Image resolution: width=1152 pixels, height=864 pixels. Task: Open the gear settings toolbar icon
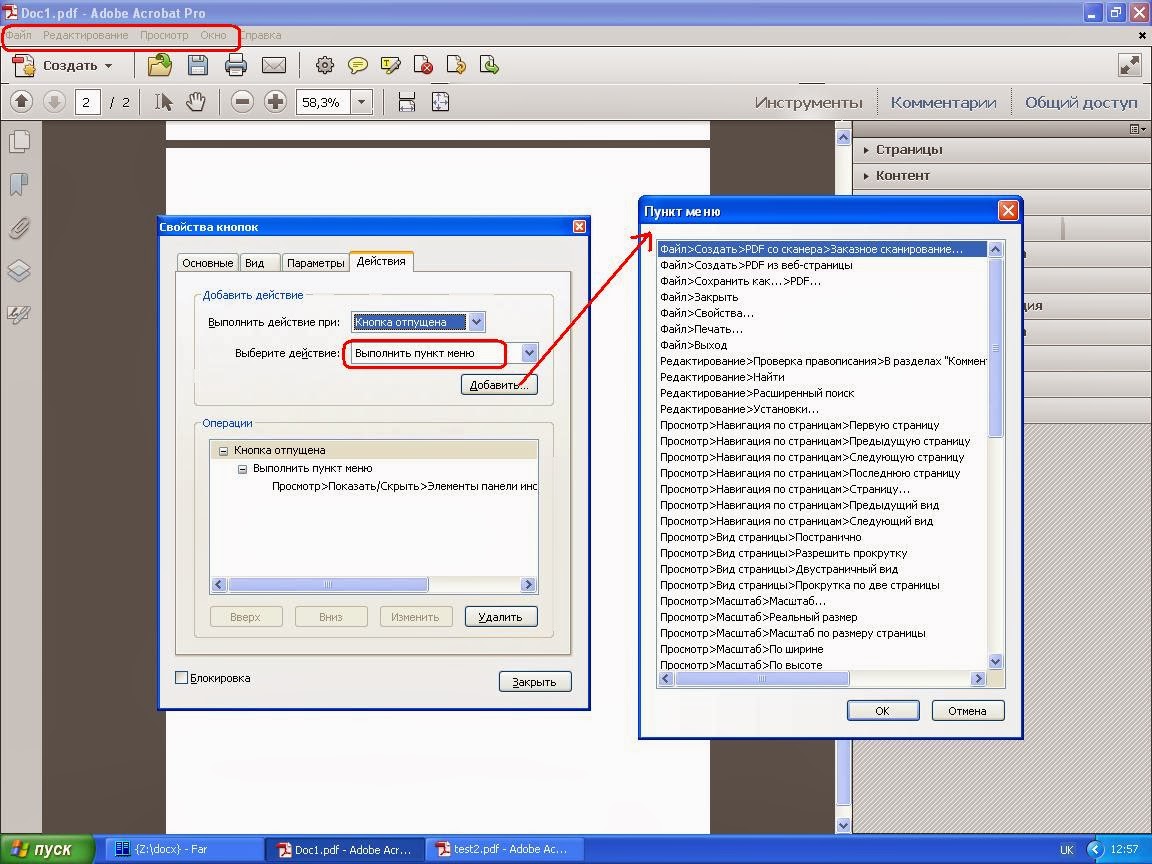pos(325,65)
